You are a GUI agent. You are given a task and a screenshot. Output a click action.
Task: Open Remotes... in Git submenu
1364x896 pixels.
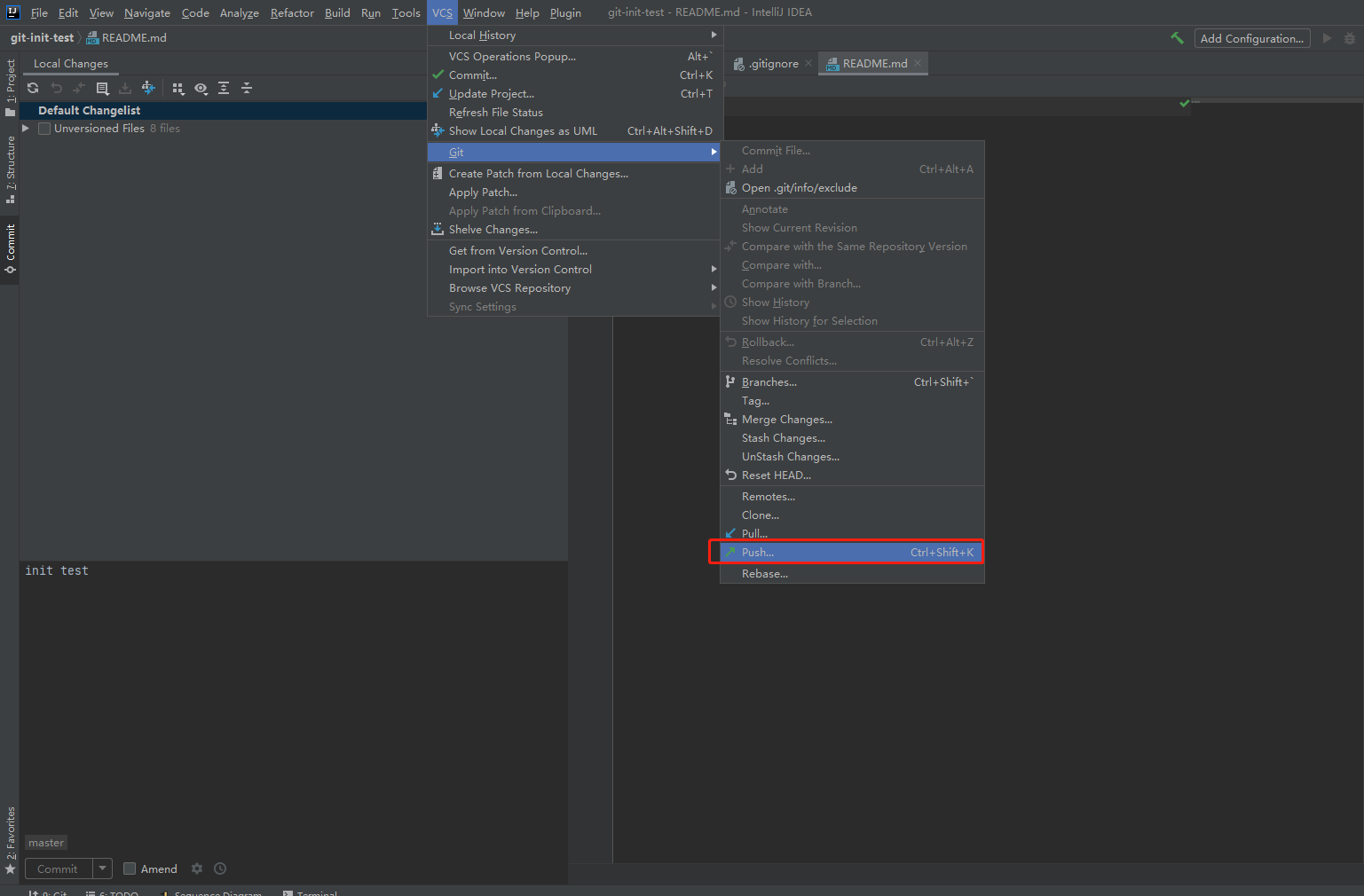point(852,497)
